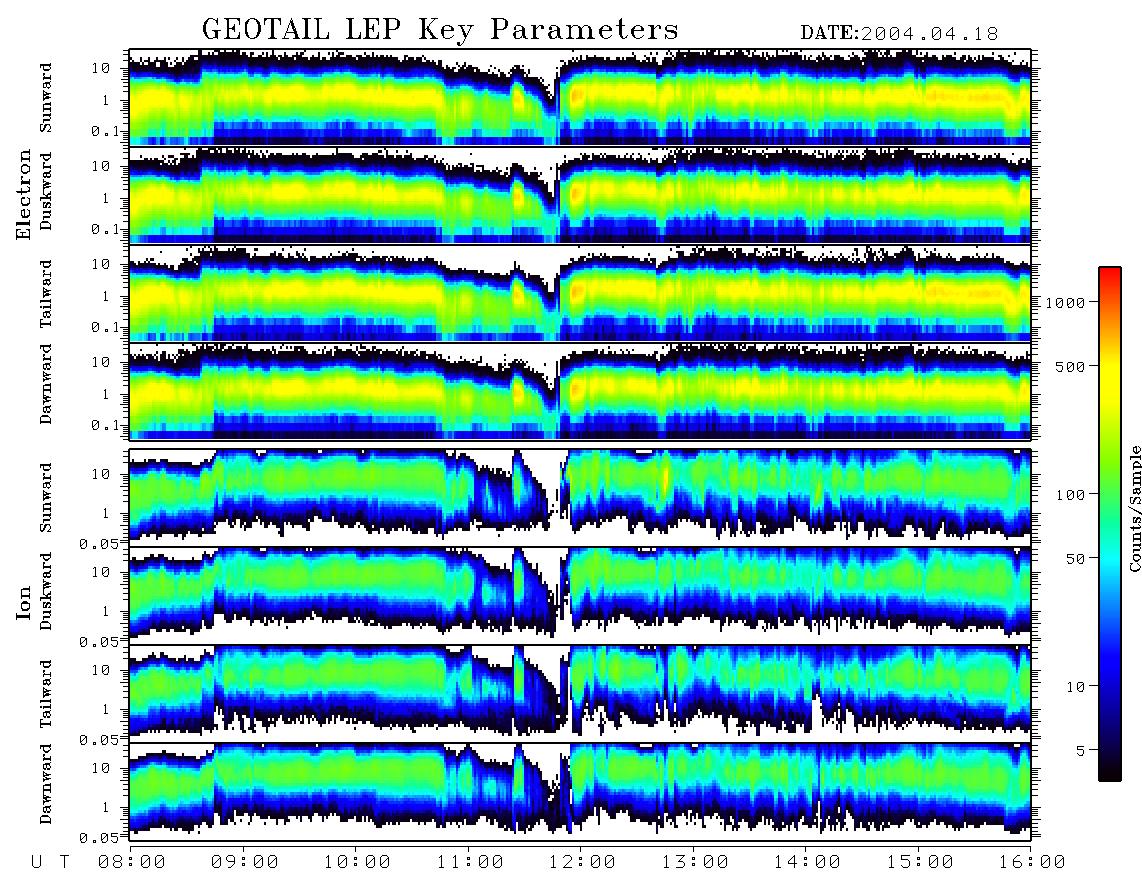Click the 12:00 time tick label
Viewport: 1142px width, 880px height.
[x=582, y=862]
